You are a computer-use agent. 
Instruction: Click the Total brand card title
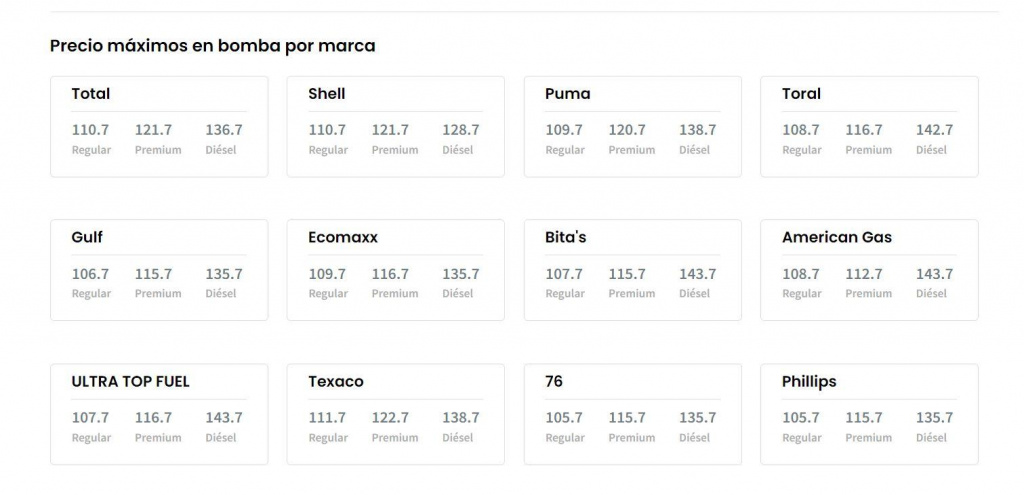pos(91,94)
